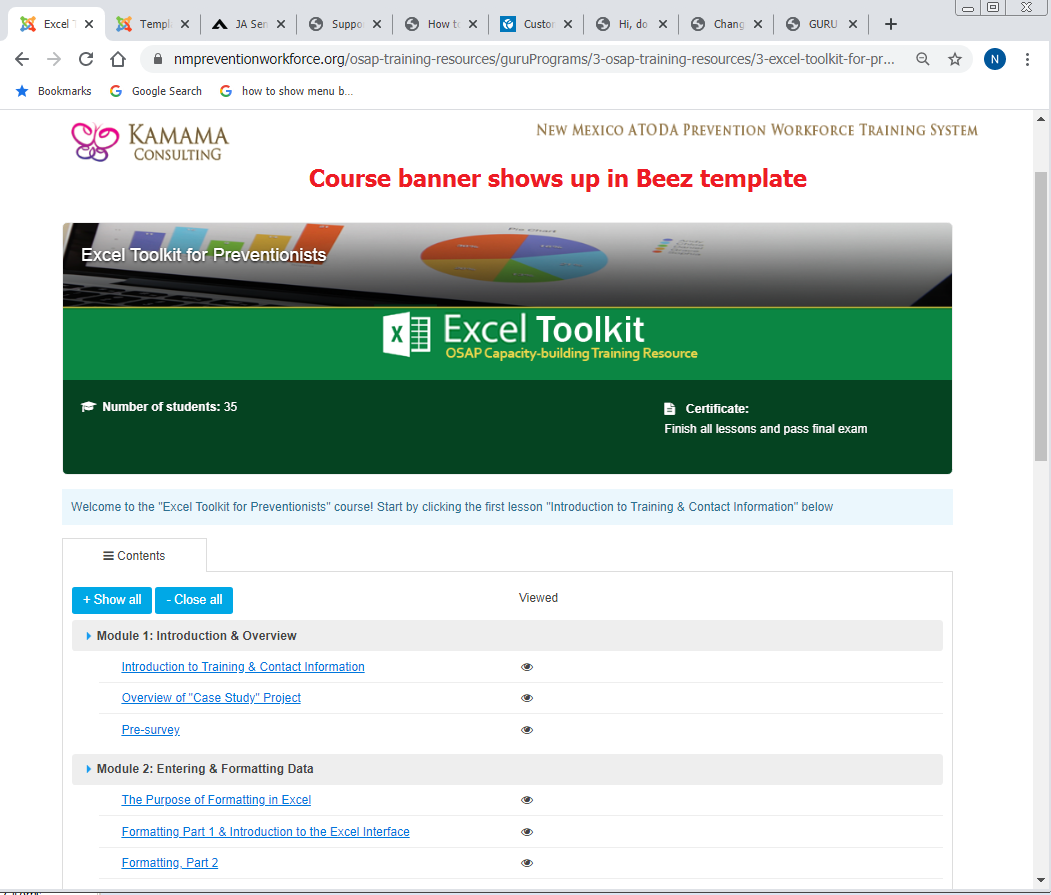Click viewed eye icon for Formatting, Part 2
The image size is (1051, 895).
click(527, 863)
